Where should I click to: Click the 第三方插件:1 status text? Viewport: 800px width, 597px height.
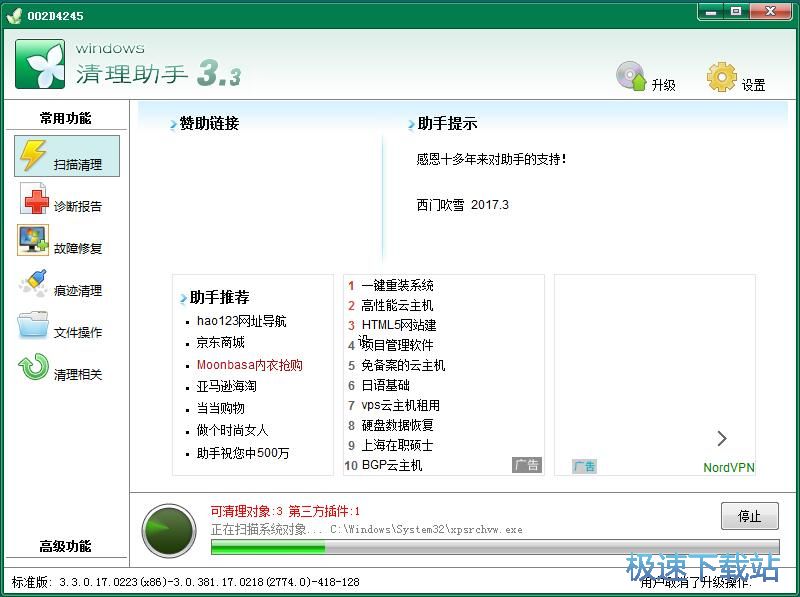(x=324, y=511)
